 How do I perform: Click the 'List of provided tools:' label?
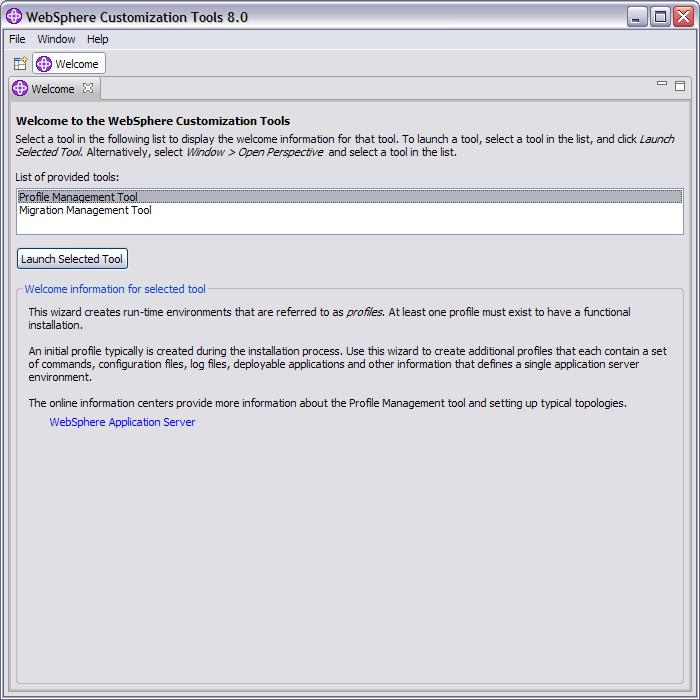[67, 177]
